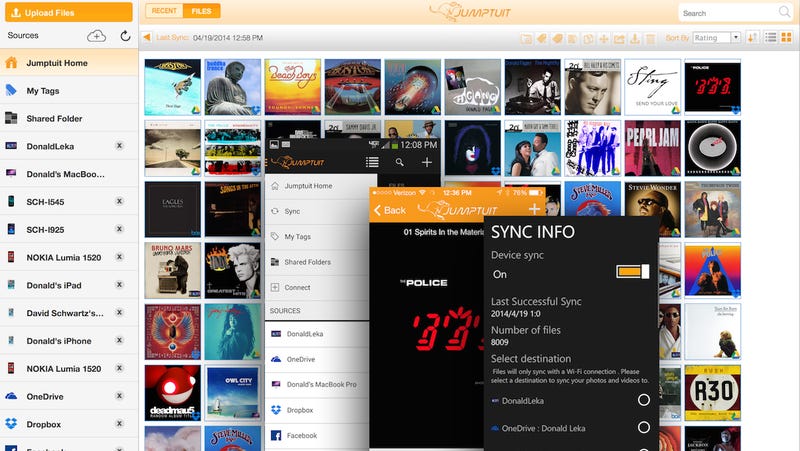
Task: Click the share toolbar icon
Action: 619,38
